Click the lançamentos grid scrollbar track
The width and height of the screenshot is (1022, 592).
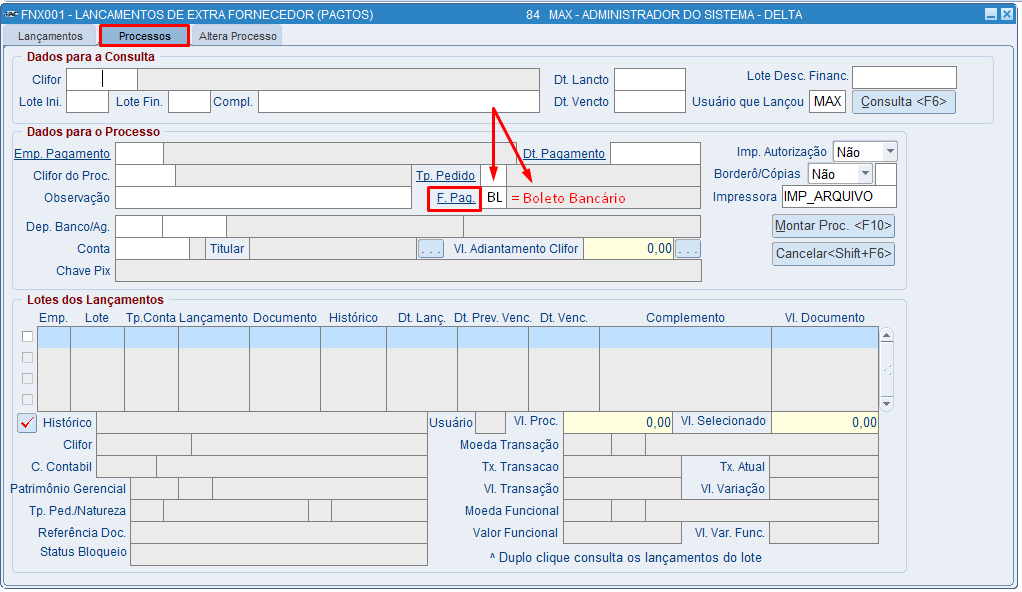[886, 370]
